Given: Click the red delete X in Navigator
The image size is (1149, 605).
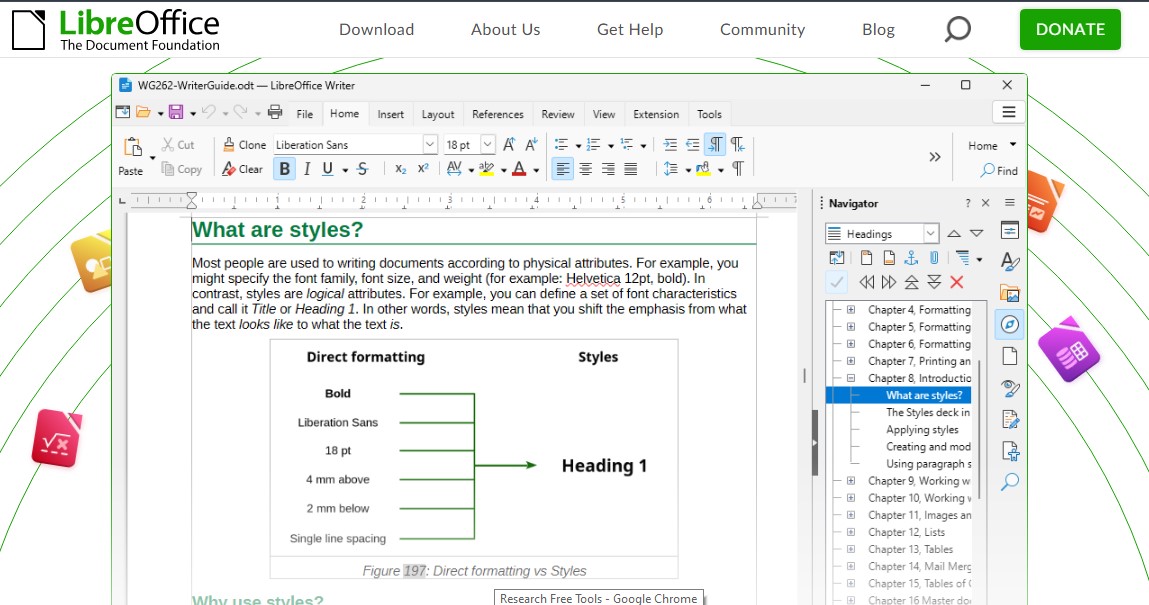Looking at the screenshot, I should 956,282.
